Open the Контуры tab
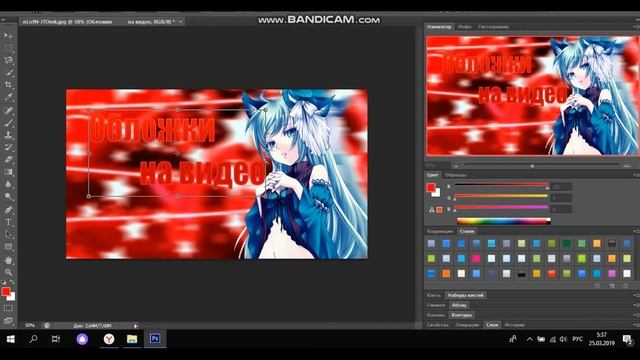This screenshot has height=360, width=640. click(x=462, y=315)
